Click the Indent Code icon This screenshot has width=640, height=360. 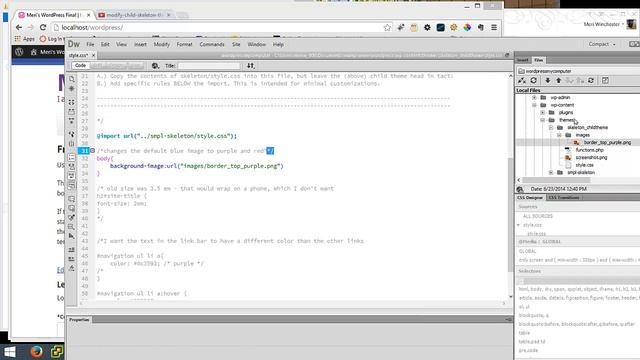tap(71, 250)
